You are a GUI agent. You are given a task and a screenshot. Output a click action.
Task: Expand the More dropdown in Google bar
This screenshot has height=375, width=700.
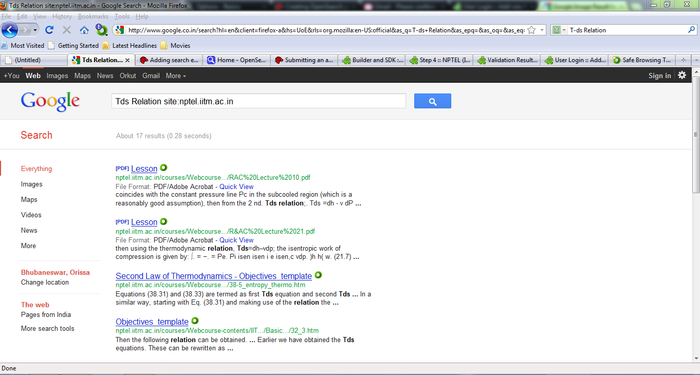175,75
